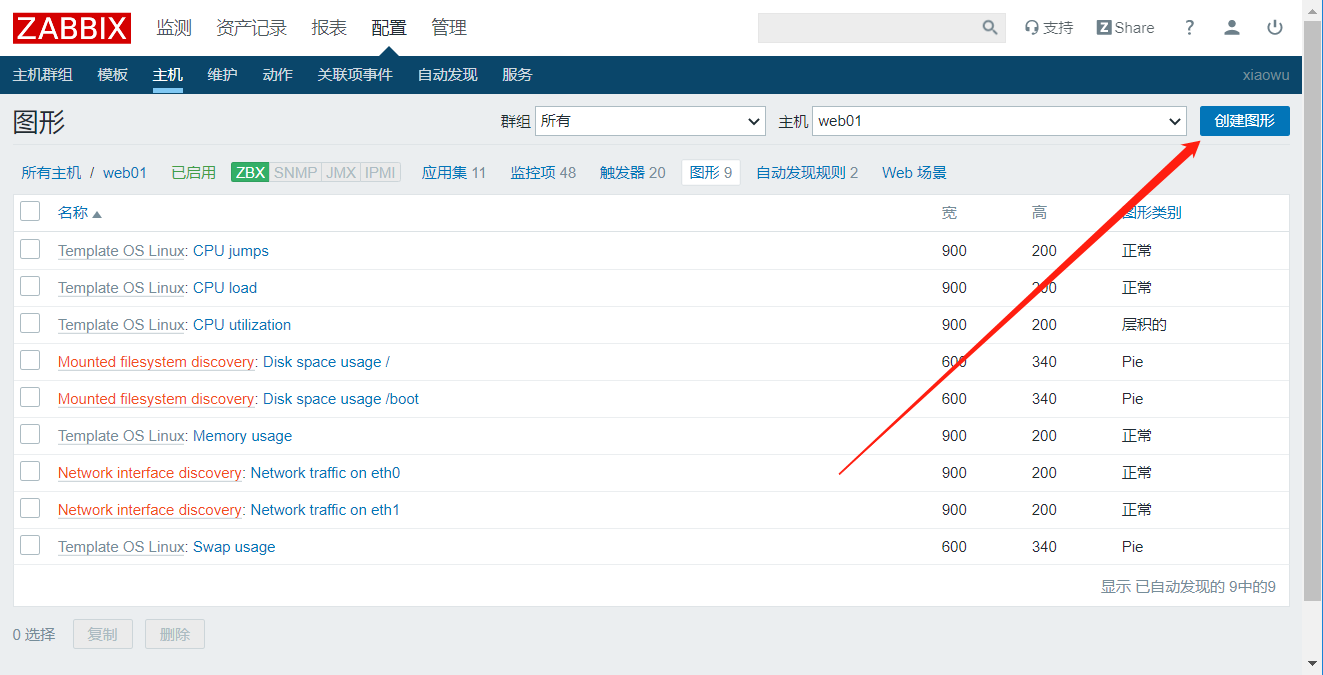1323x675 pixels.
Task: Toggle the select-all checkbox in header
Action: 30,211
